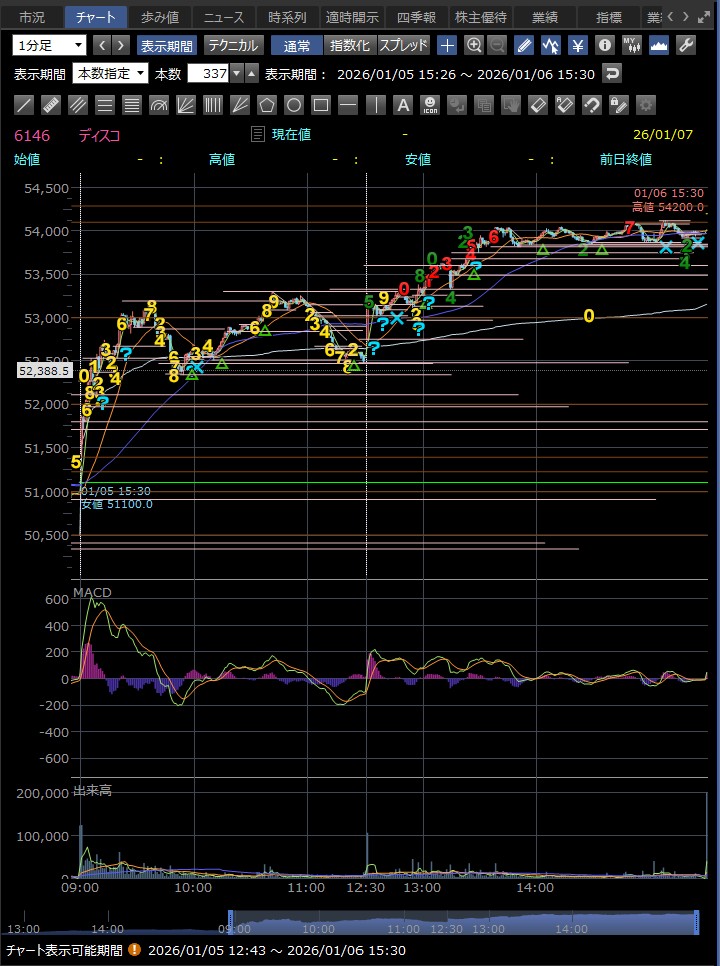This screenshot has height=966, width=720.
Task: Toggle スプレッド display mode
Action: coord(403,45)
